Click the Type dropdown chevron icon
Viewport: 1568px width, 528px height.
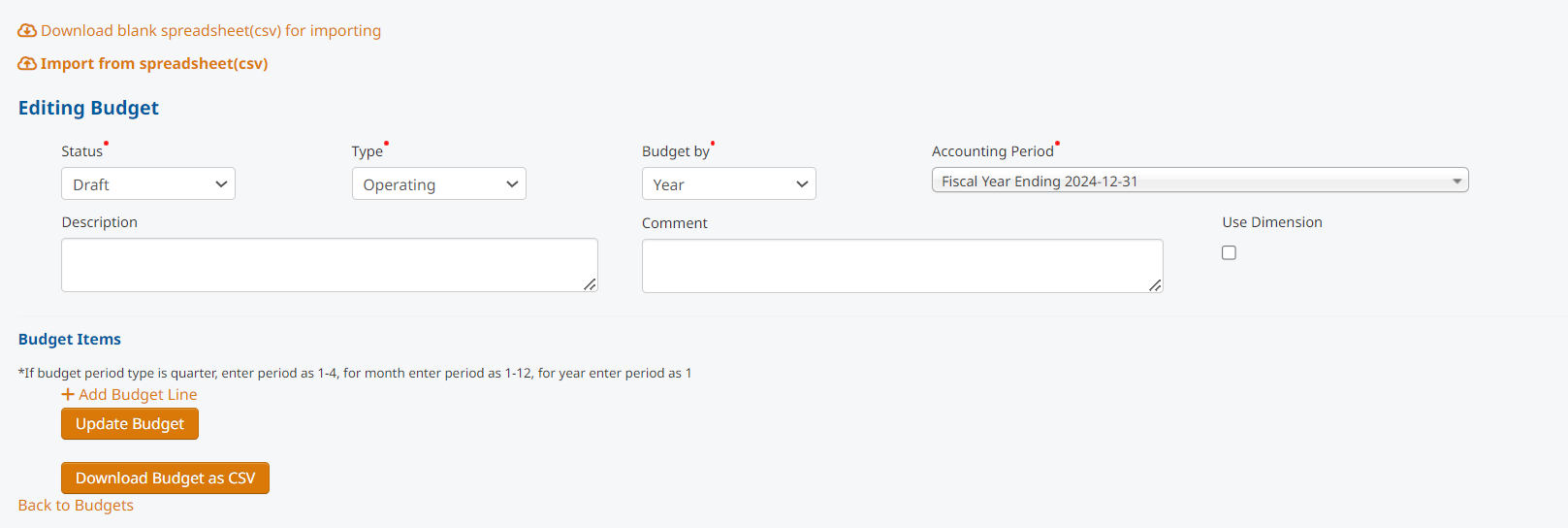512,184
